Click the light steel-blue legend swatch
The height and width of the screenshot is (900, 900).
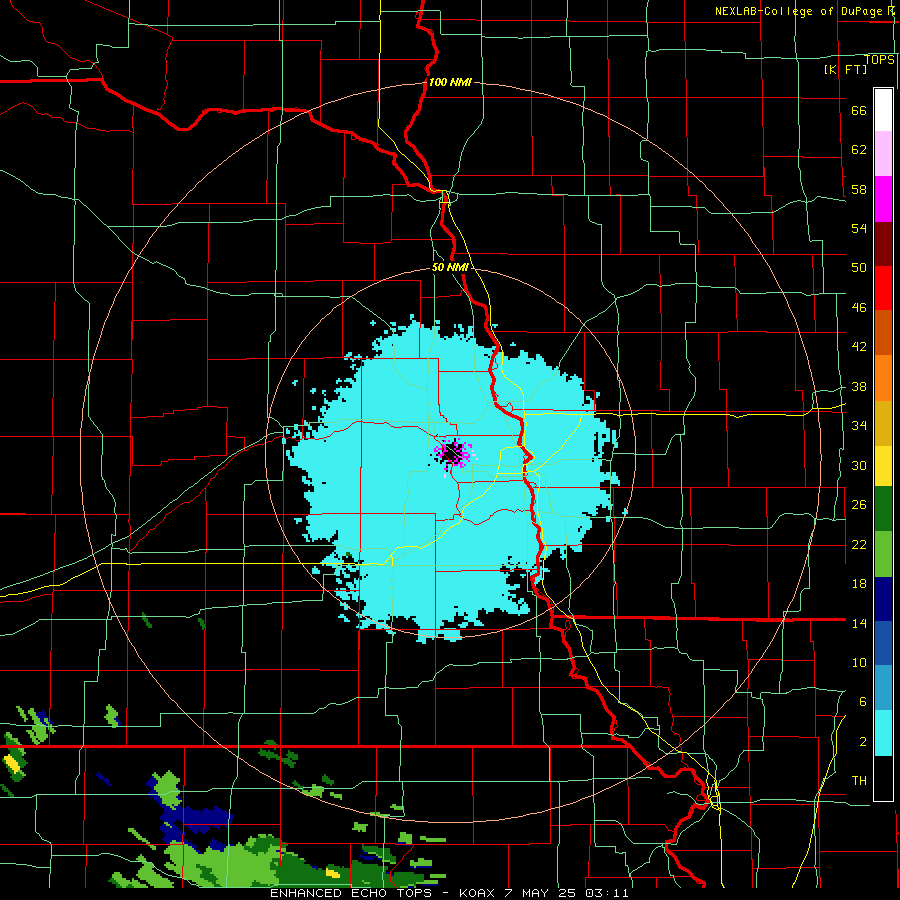pos(883,688)
